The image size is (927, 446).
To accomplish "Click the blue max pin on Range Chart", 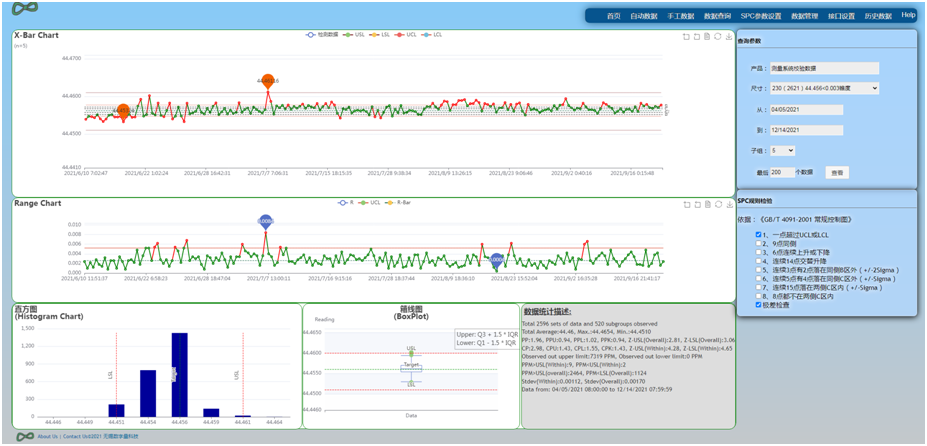I will coord(266,221).
